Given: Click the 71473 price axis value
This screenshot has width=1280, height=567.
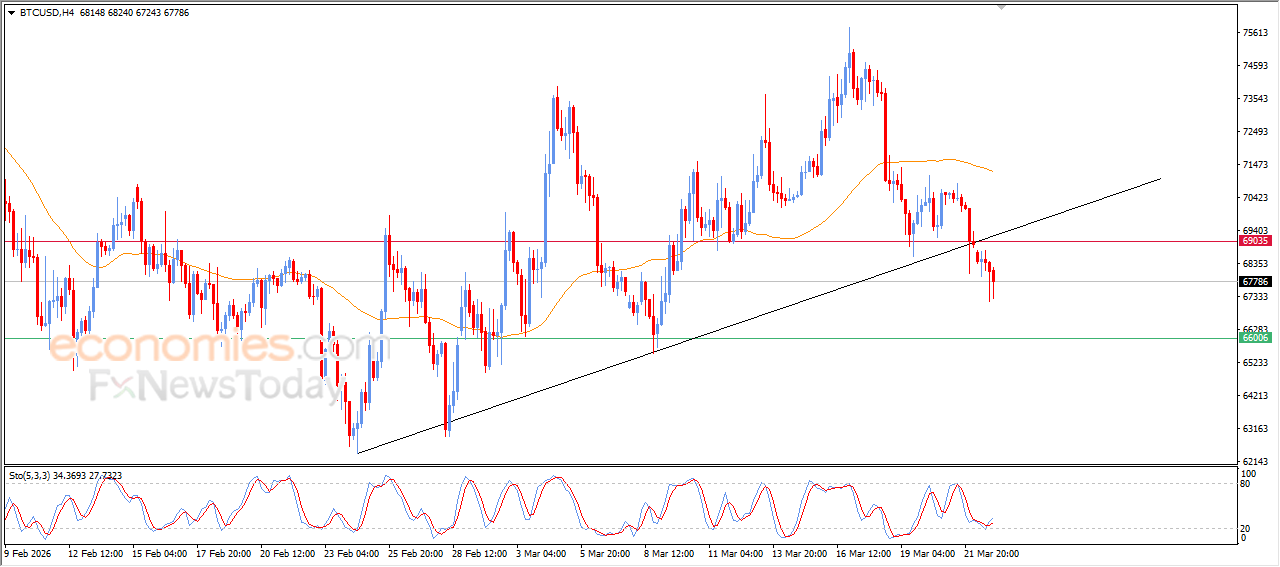Looking at the screenshot, I should click(x=1255, y=165).
